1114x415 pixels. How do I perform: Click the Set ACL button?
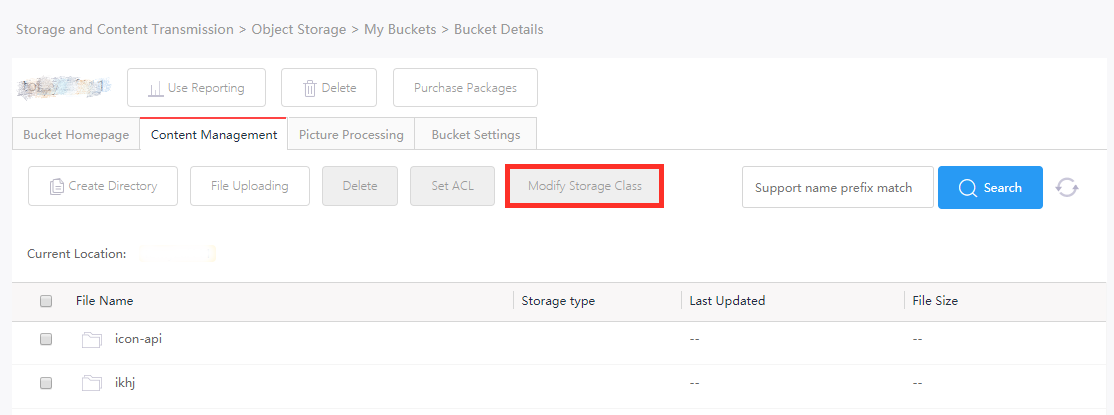[x=453, y=186]
